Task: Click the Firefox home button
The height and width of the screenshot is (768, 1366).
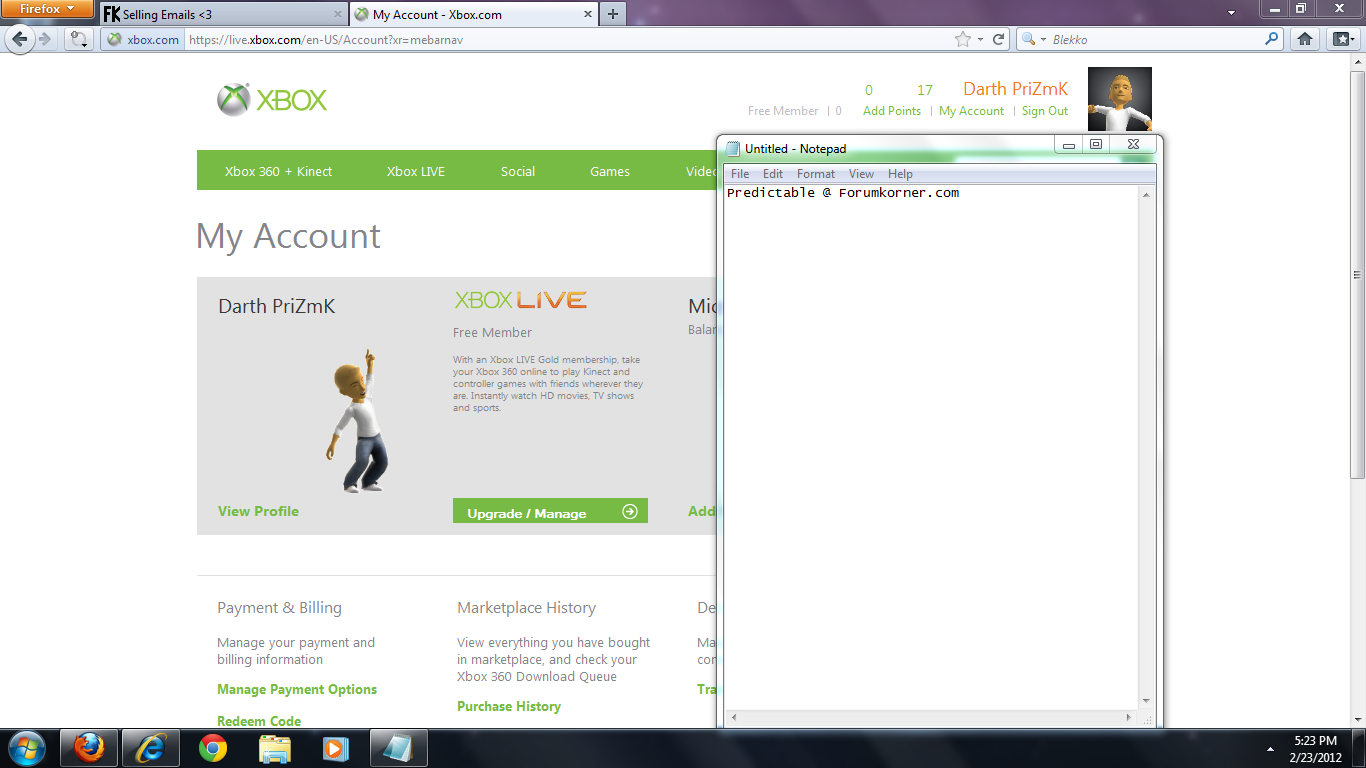Action: (x=1304, y=39)
